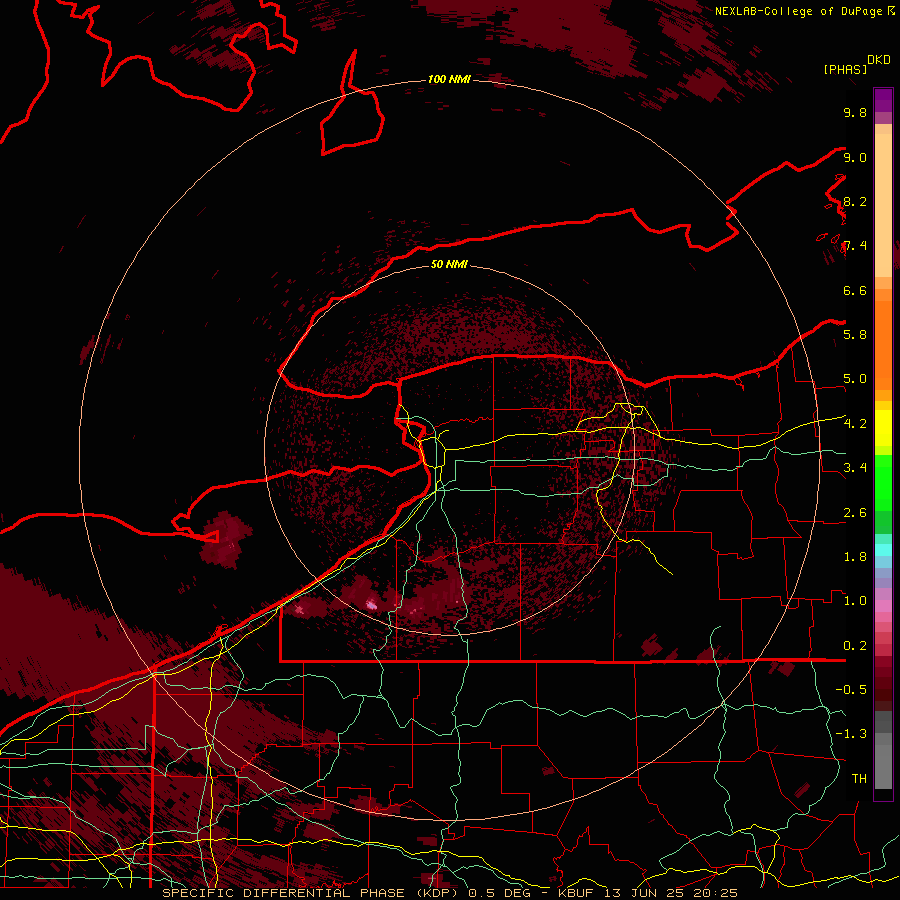Viewport: 900px width, 900px height.
Task: Click the yellow segment of the color bar
Action: click(883, 428)
